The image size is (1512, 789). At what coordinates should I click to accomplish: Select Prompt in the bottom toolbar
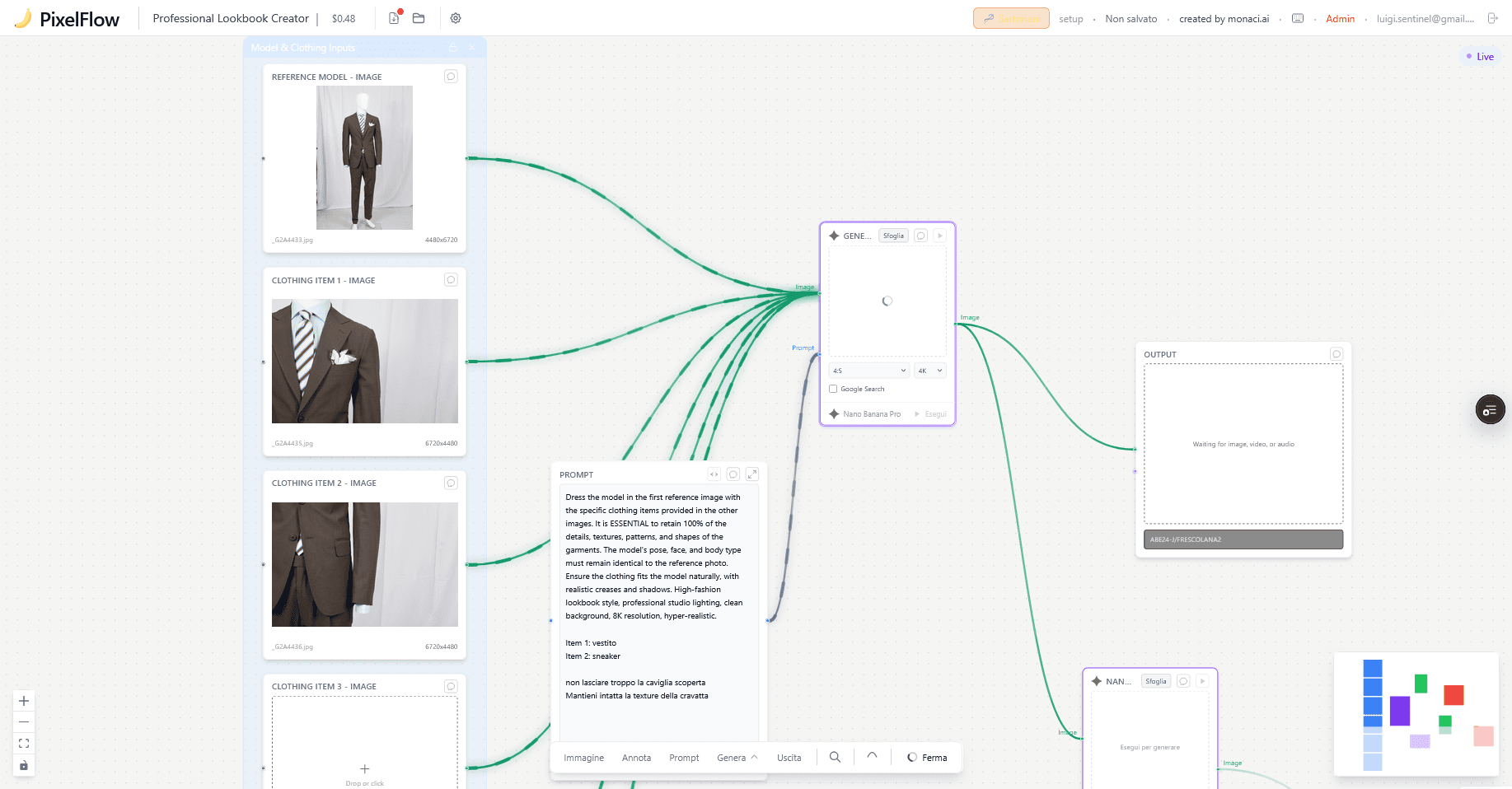coord(683,757)
